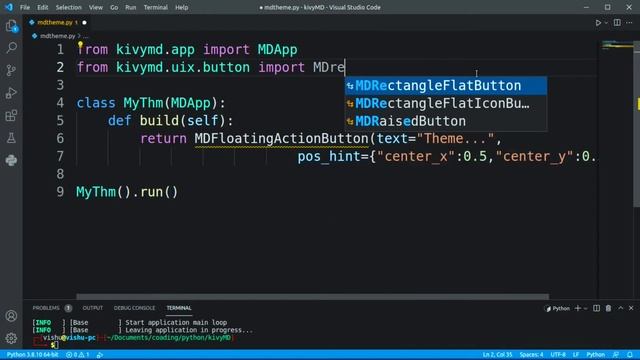Open the Manage gear menu
Viewport: 640px width, 360px height.
11,338
